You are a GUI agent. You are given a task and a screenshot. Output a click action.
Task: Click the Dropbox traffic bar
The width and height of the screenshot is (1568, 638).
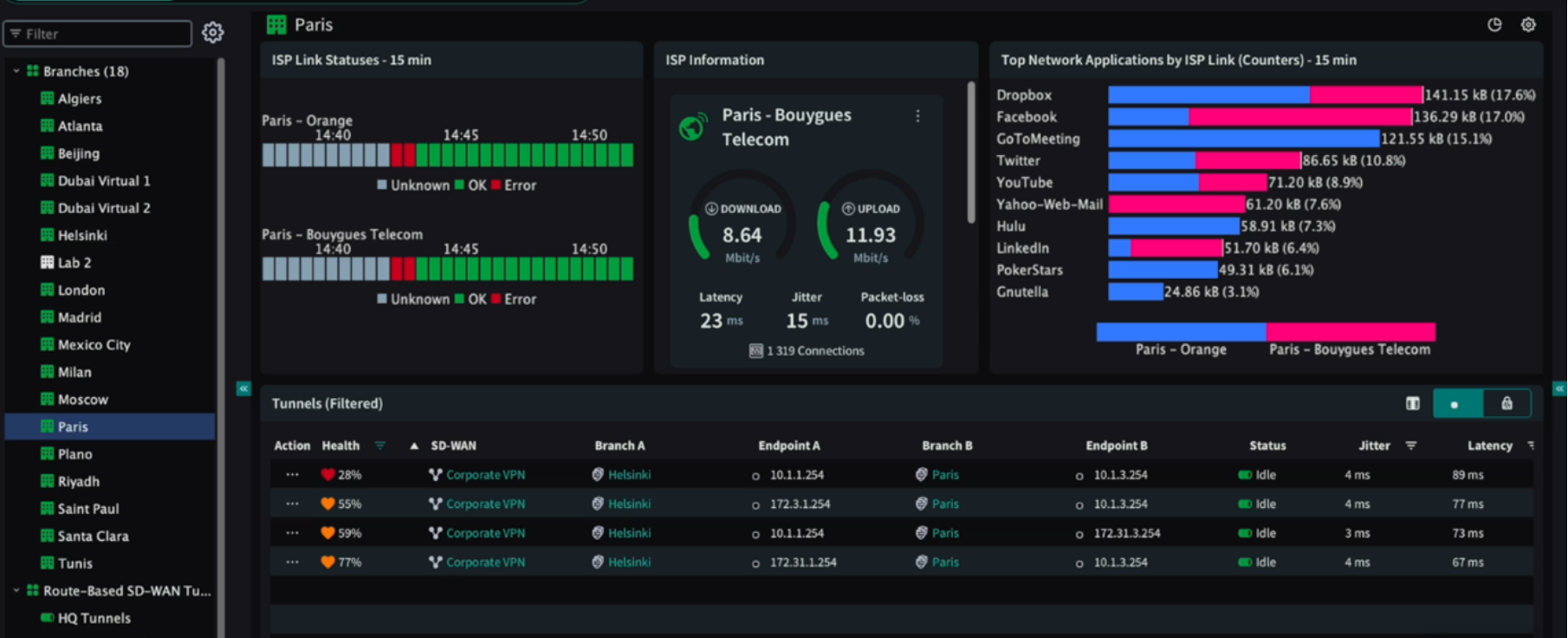(1266, 94)
